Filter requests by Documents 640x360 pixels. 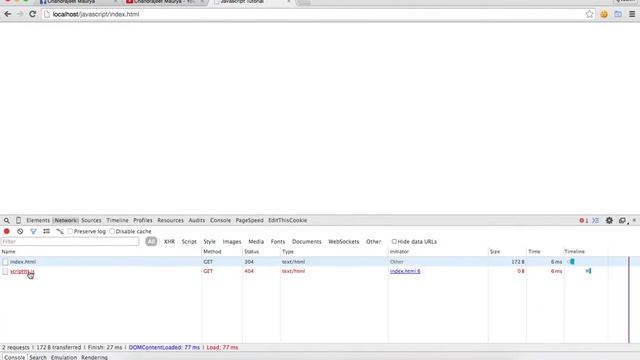coord(307,242)
